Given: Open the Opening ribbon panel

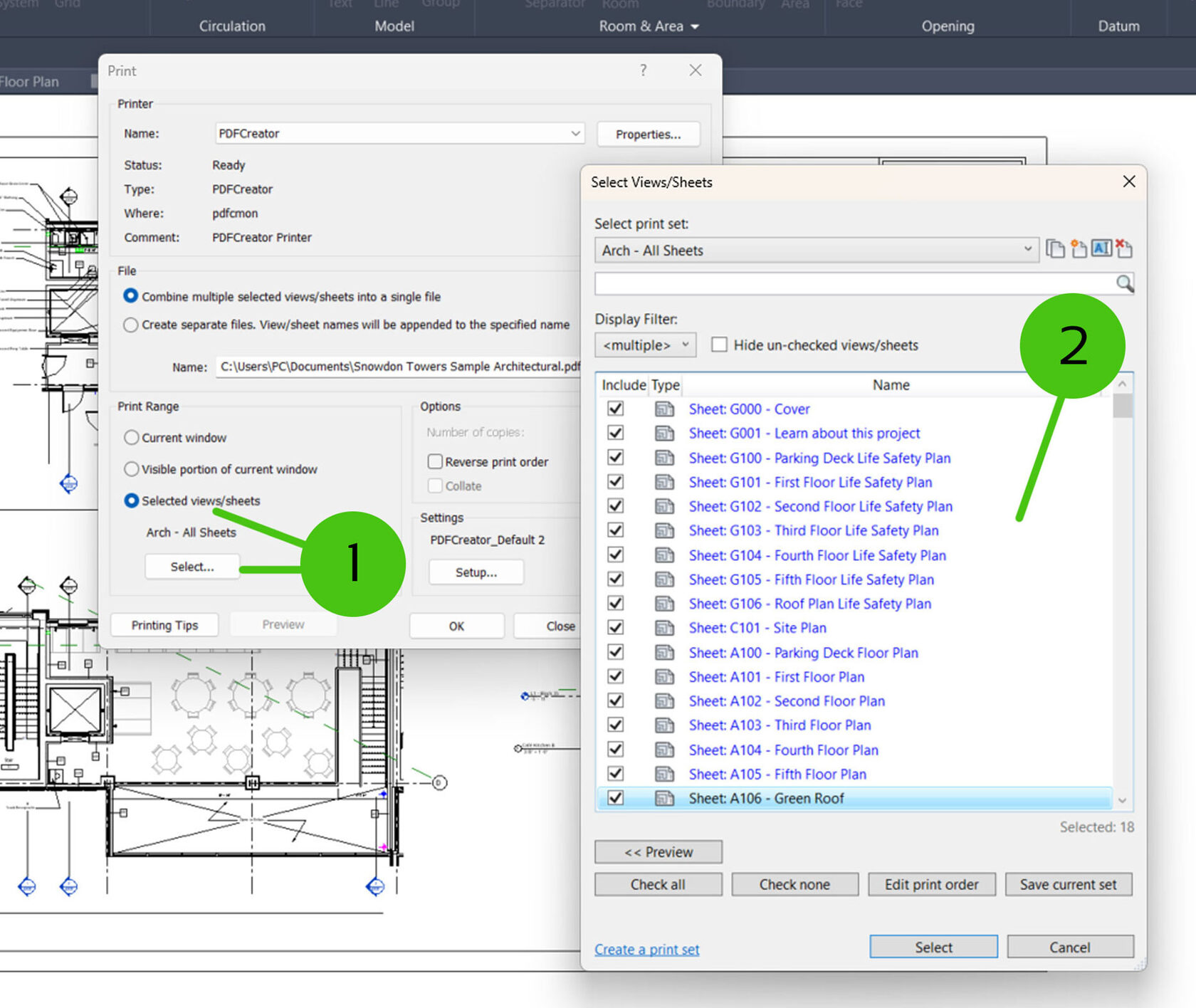Looking at the screenshot, I should 948,26.
